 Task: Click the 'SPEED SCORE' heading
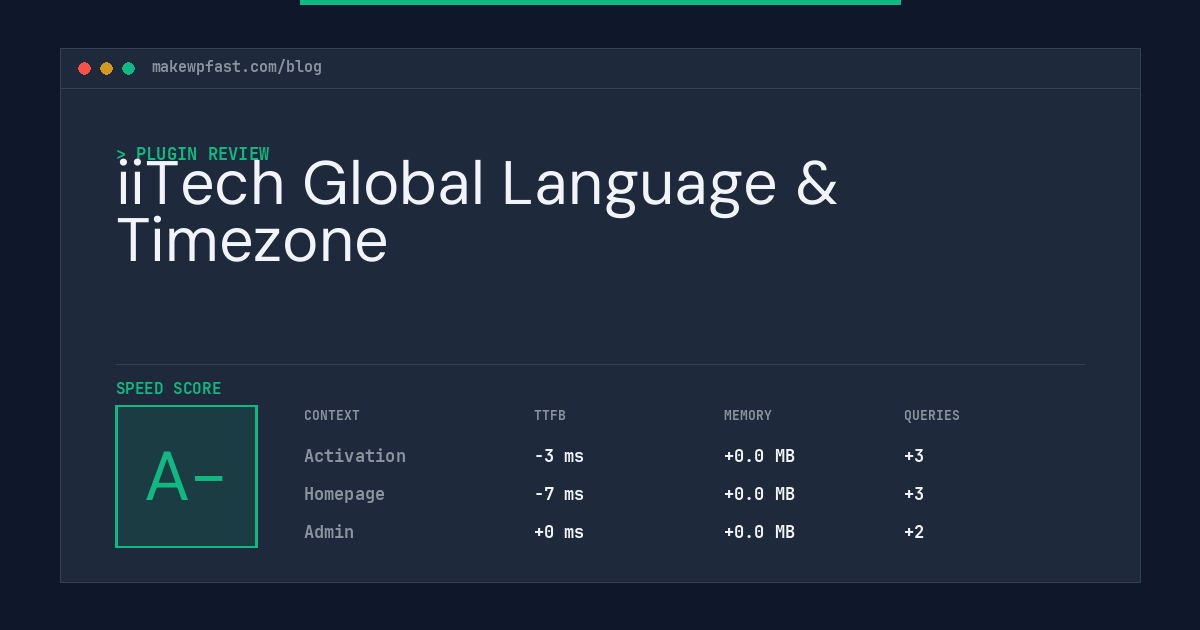169,389
